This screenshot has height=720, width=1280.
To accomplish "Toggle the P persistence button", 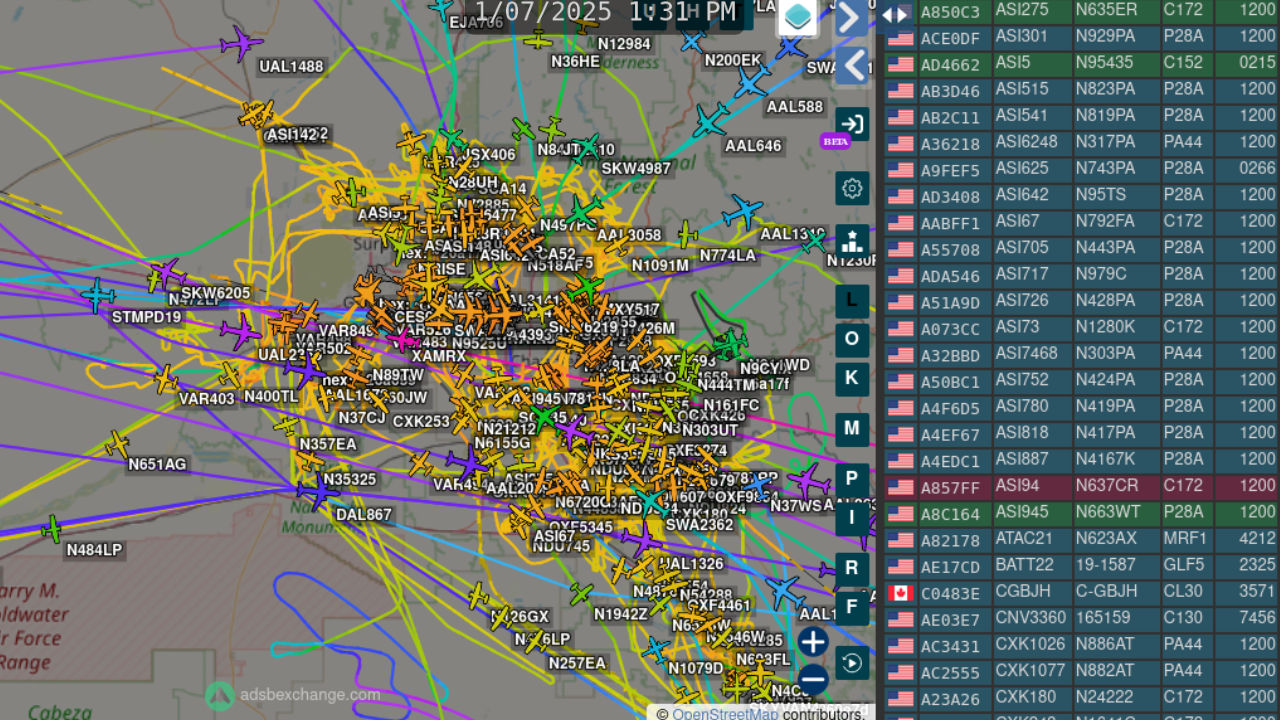I will coord(852,478).
